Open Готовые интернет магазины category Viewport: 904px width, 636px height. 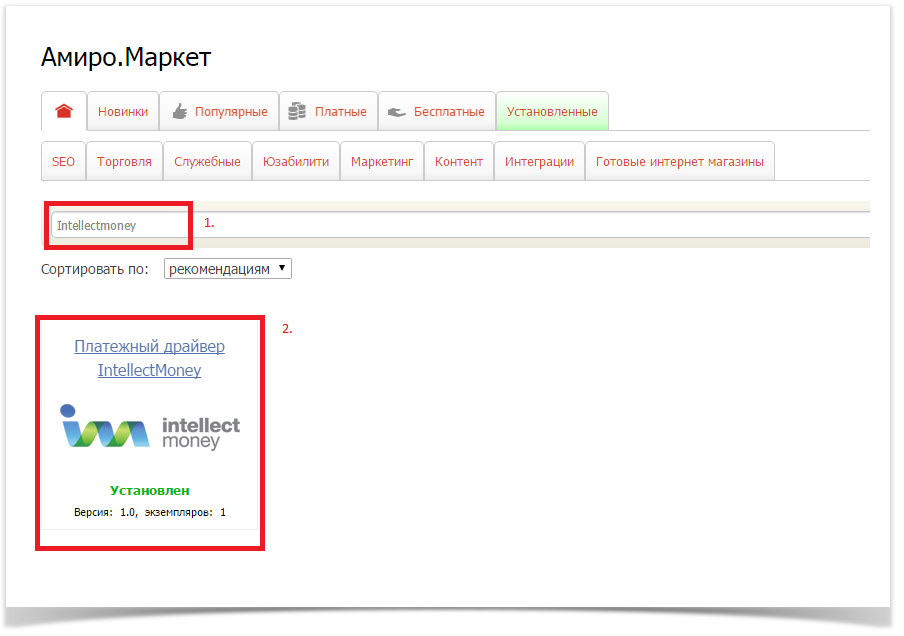680,162
